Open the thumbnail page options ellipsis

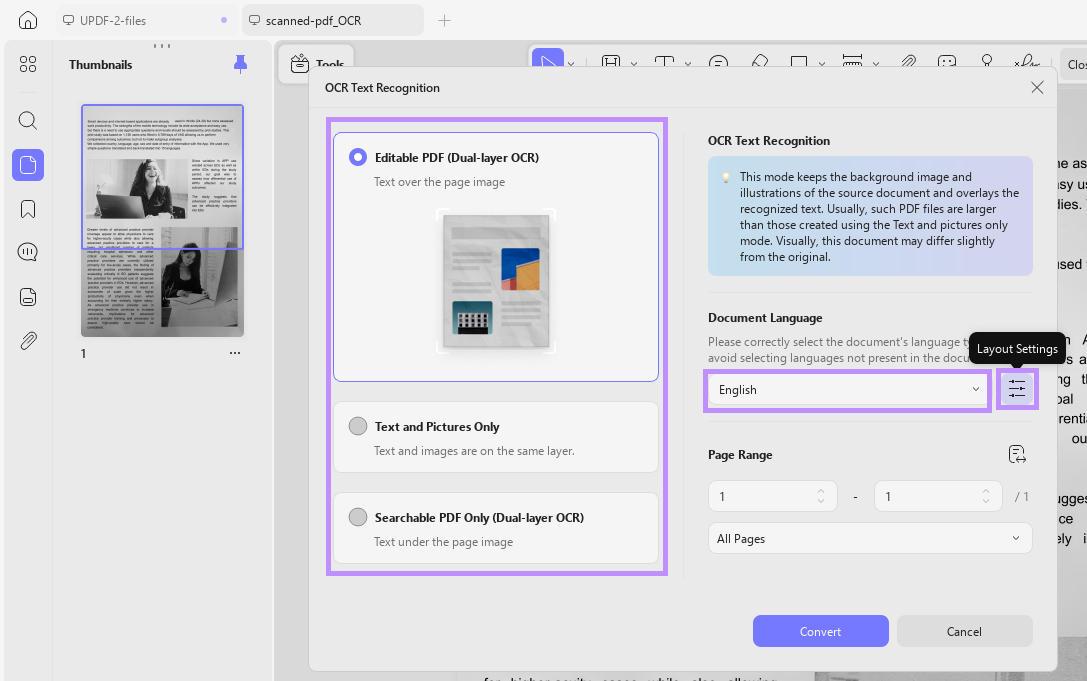click(235, 353)
